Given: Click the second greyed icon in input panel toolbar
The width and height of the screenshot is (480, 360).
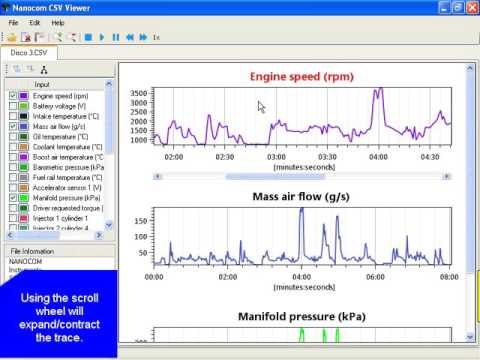Looking at the screenshot, I should tap(30, 69).
